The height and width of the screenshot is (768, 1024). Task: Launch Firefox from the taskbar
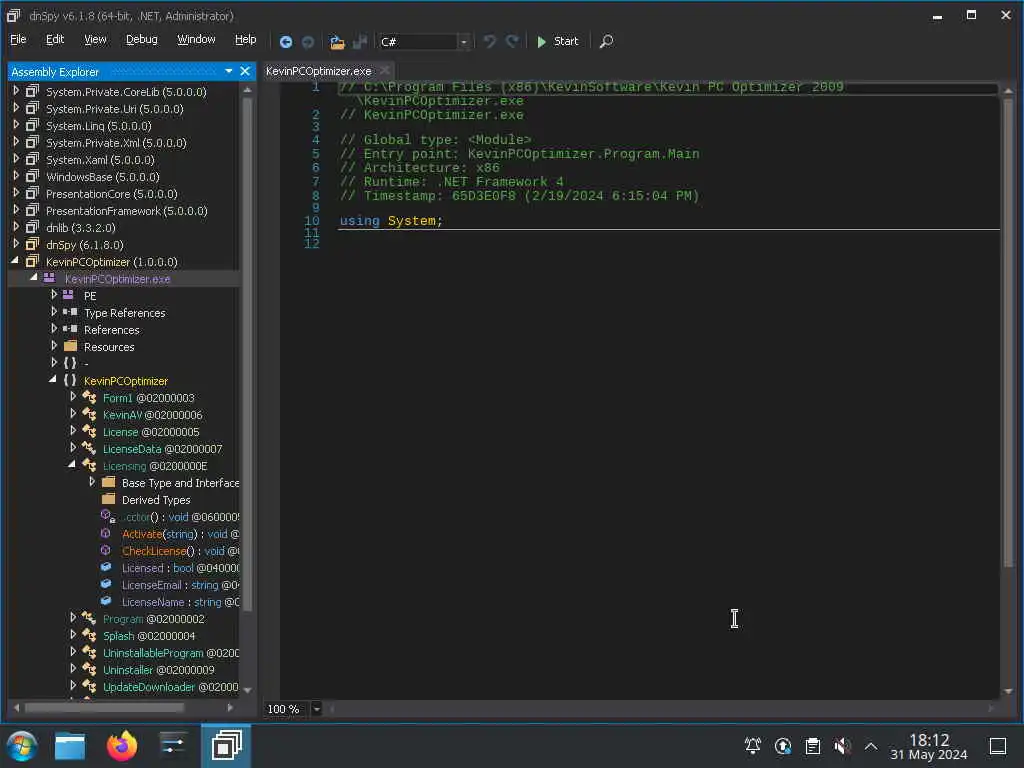coord(122,746)
